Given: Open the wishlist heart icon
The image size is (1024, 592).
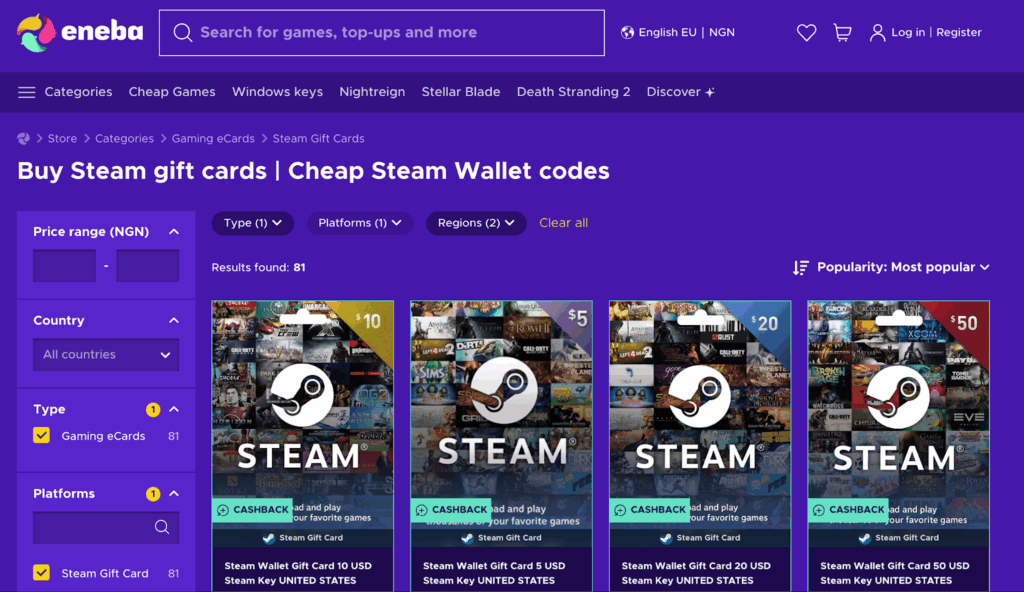Looking at the screenshot, I should pyautogui.click(x=806, y=33).
